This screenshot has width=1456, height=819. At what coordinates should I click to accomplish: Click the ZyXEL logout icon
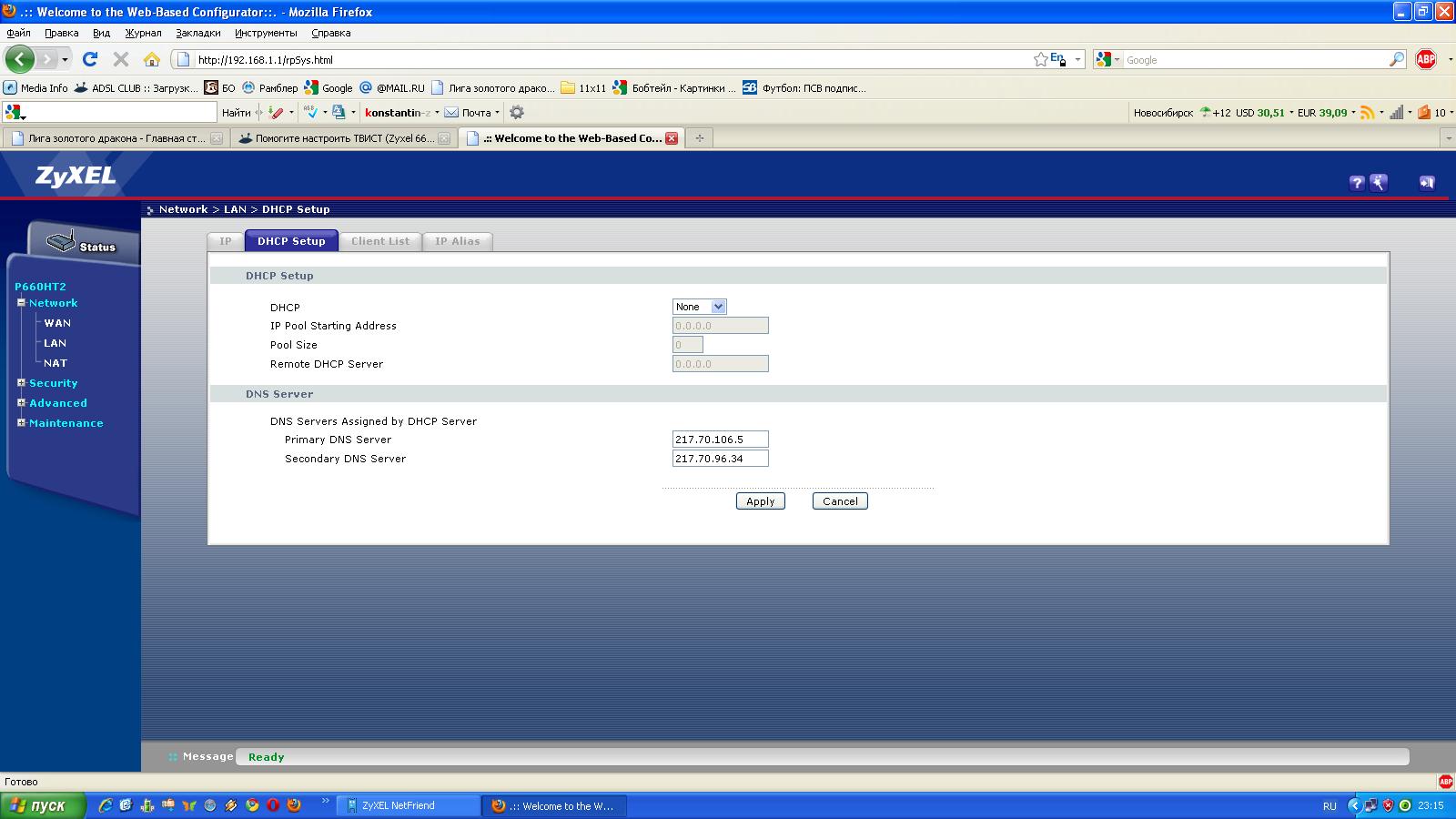(1426, 183)
